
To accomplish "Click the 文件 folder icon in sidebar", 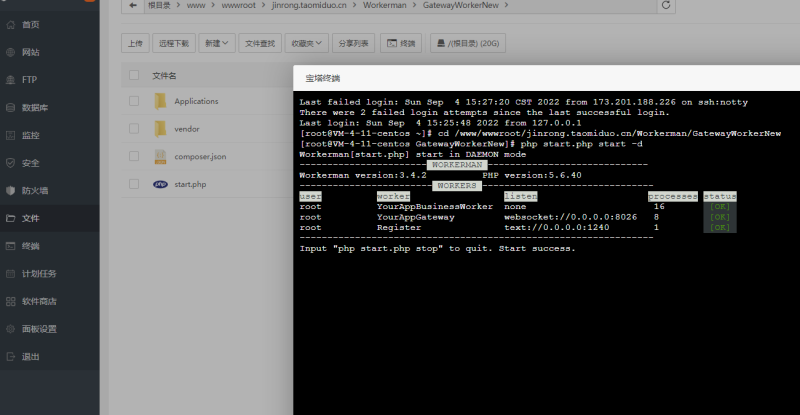I will pos(11,218).
